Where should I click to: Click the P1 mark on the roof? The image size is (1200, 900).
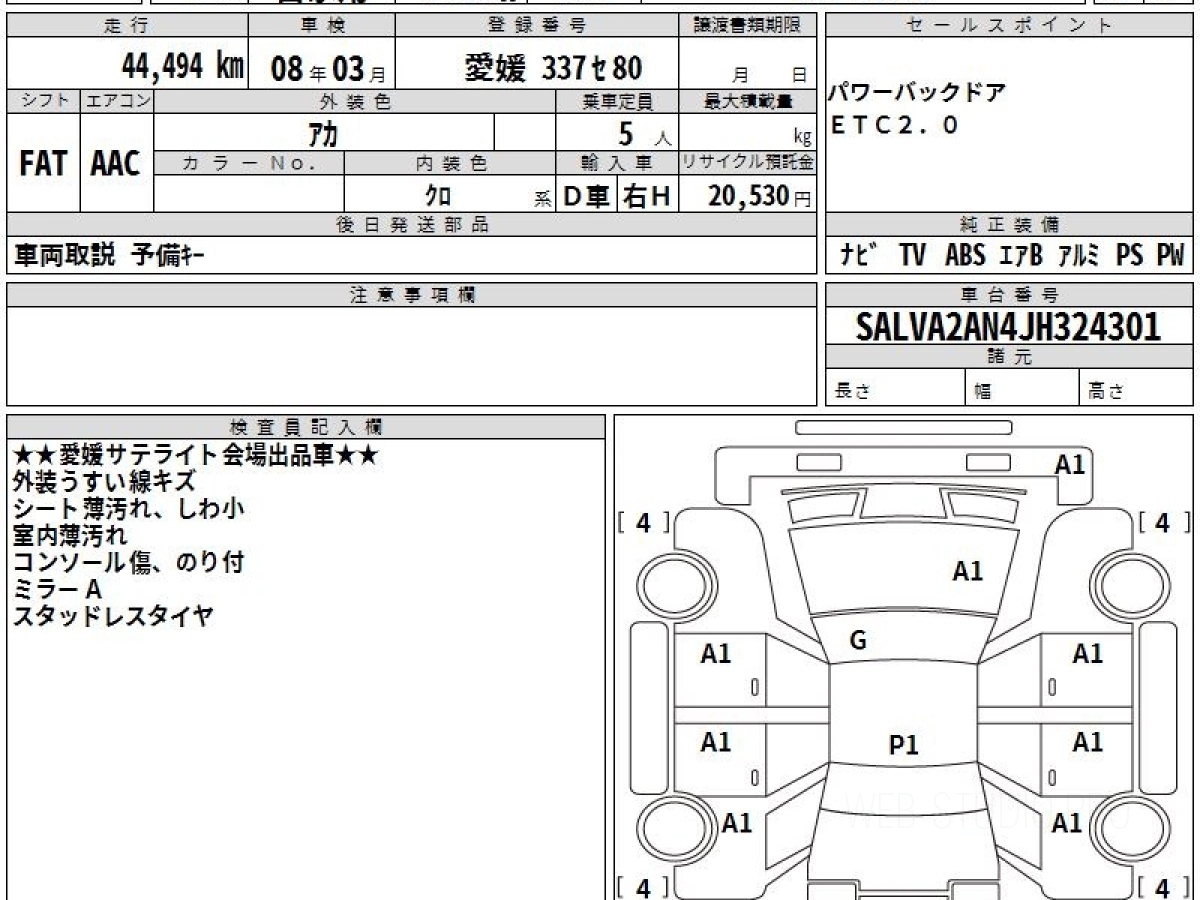click(x=904, y=744)
